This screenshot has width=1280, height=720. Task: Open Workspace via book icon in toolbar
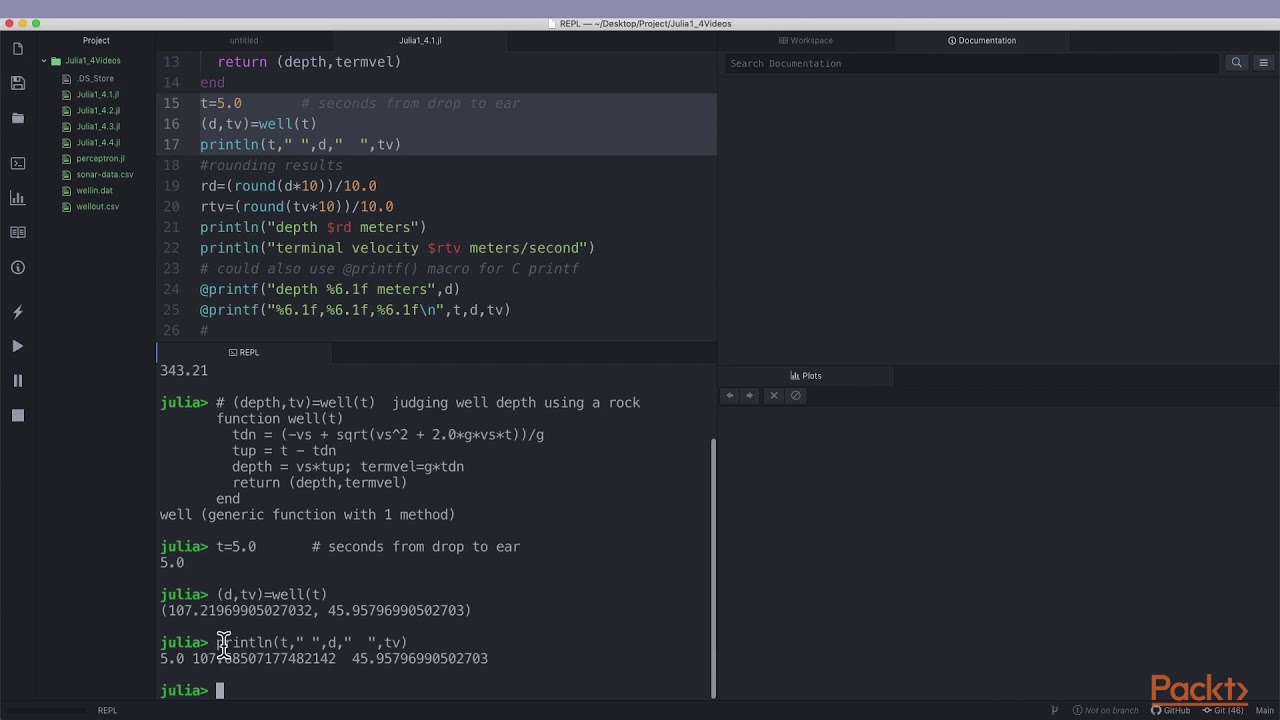tap(17, 232)
